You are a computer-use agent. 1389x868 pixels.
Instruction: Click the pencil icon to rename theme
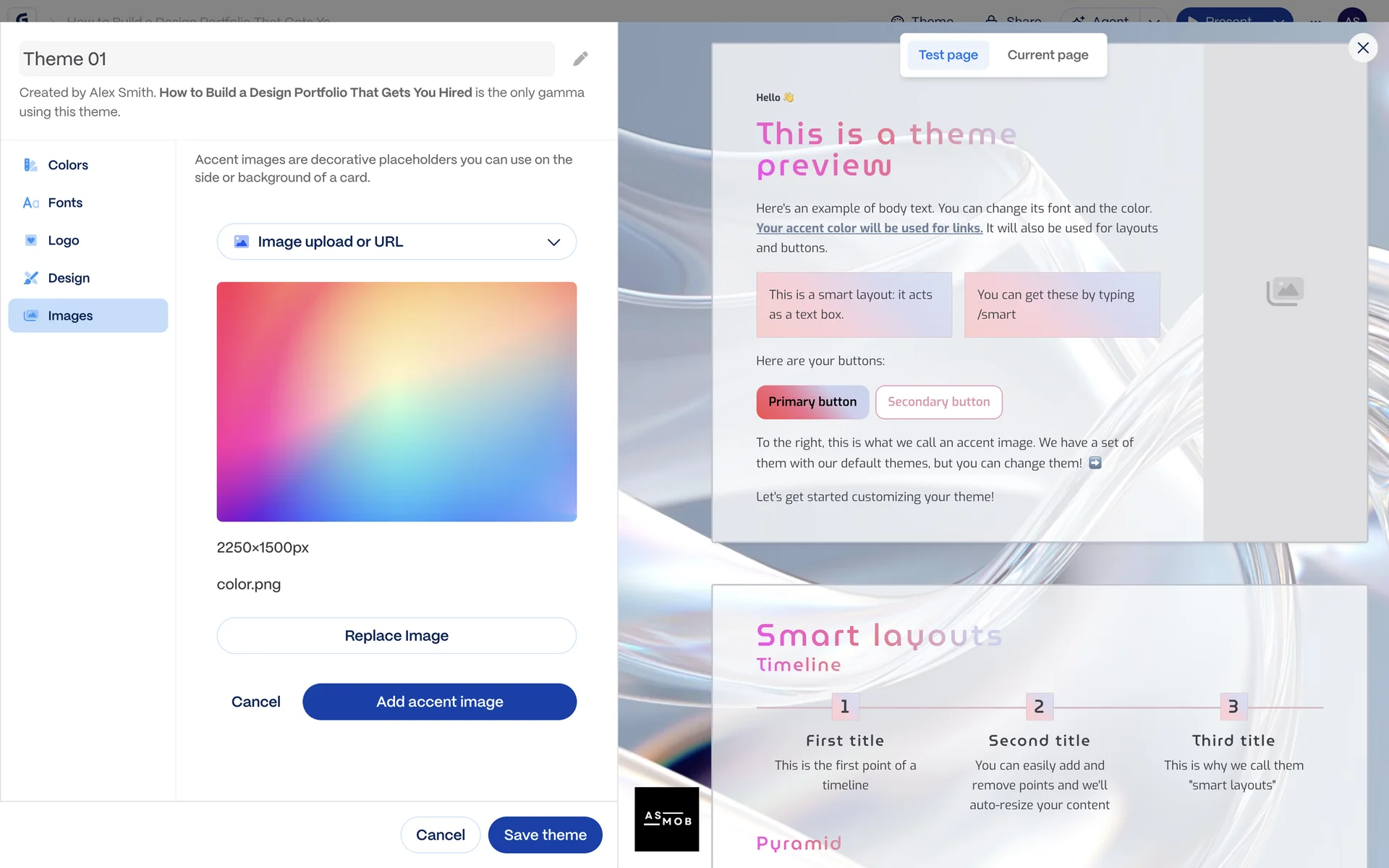coord(580,59)
